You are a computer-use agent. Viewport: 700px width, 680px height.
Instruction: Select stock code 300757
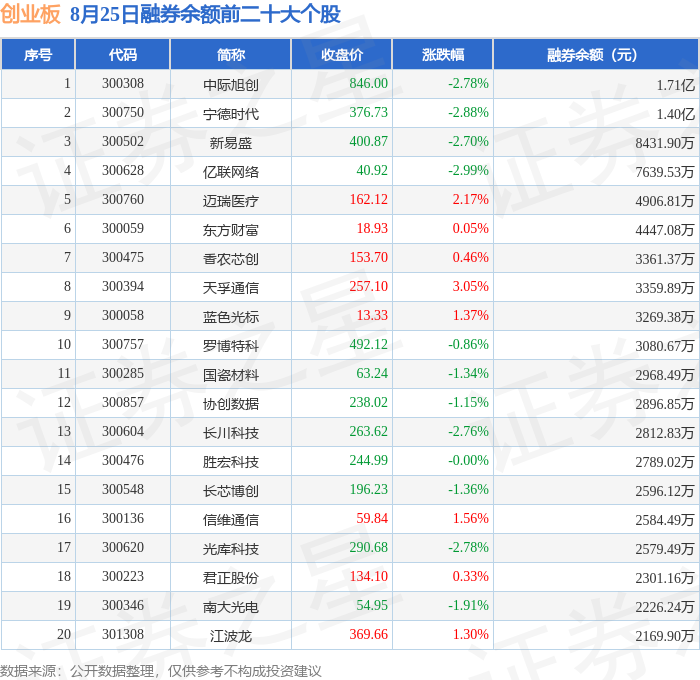(x=123, y=344)
